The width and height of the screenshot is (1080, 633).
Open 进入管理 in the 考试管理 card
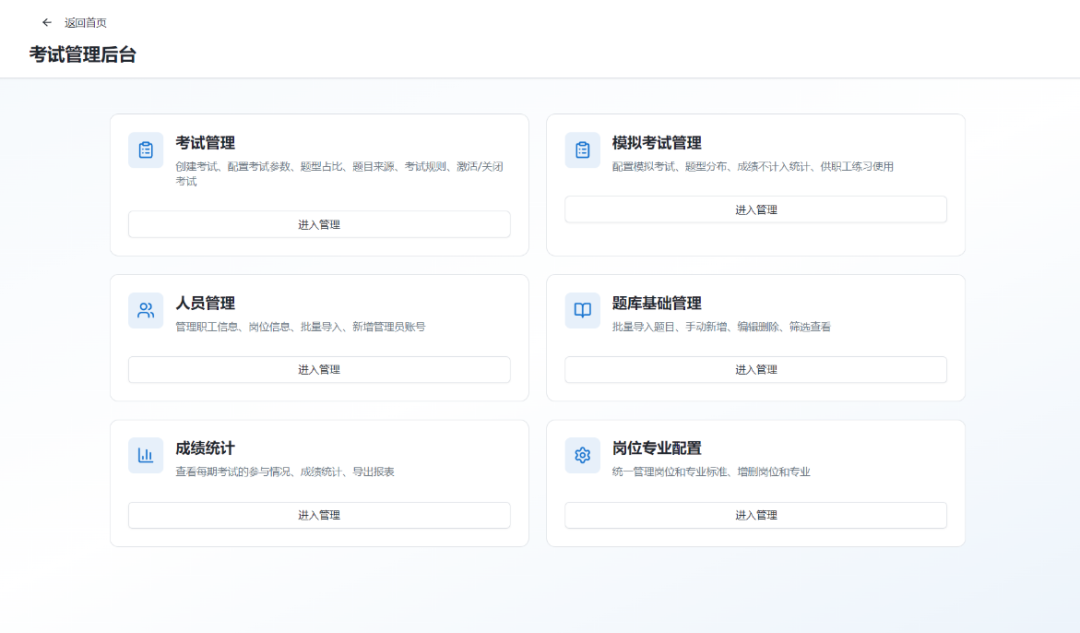coord(319,225)
